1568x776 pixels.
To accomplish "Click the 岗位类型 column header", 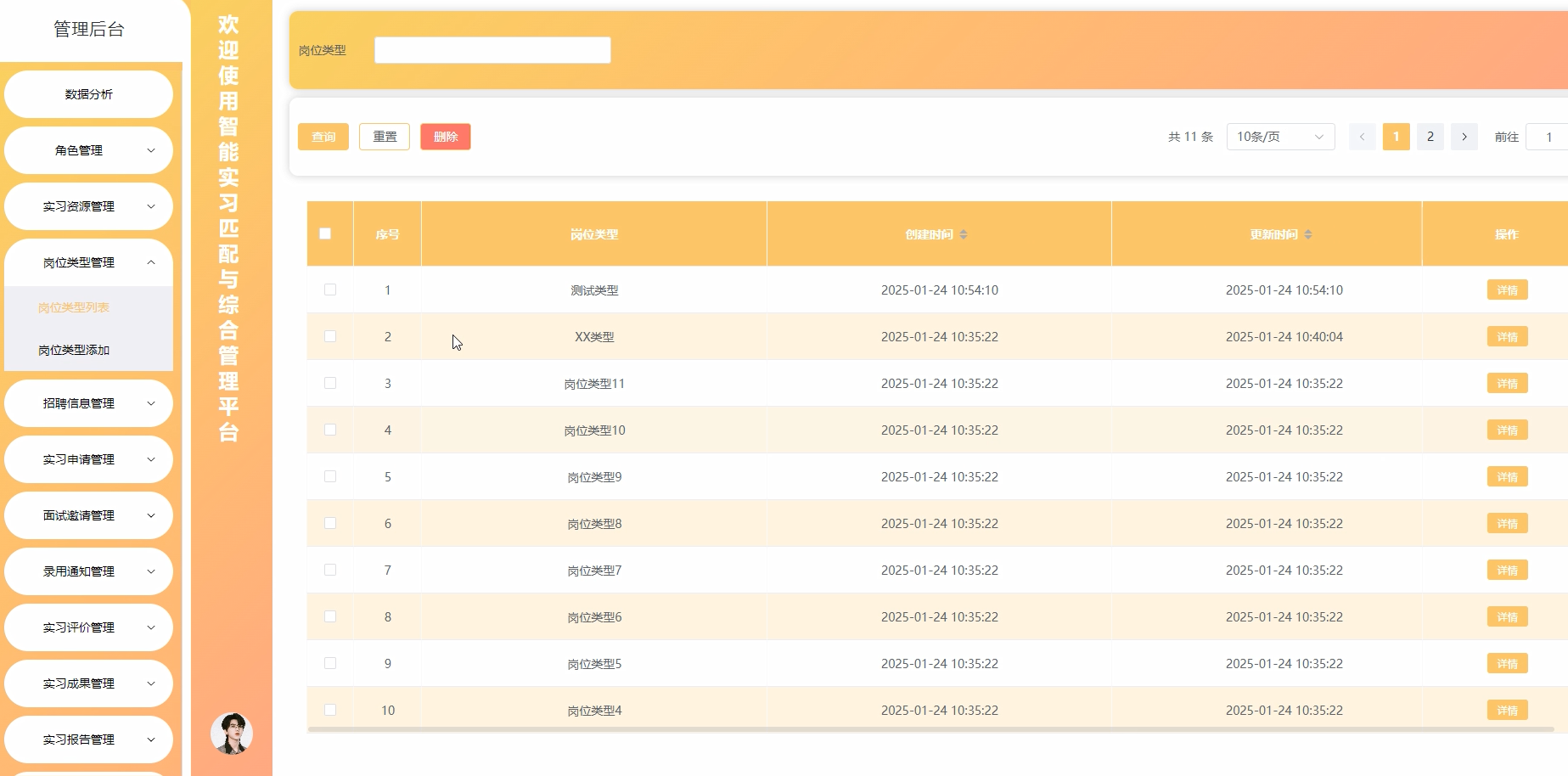I will 594,234.
